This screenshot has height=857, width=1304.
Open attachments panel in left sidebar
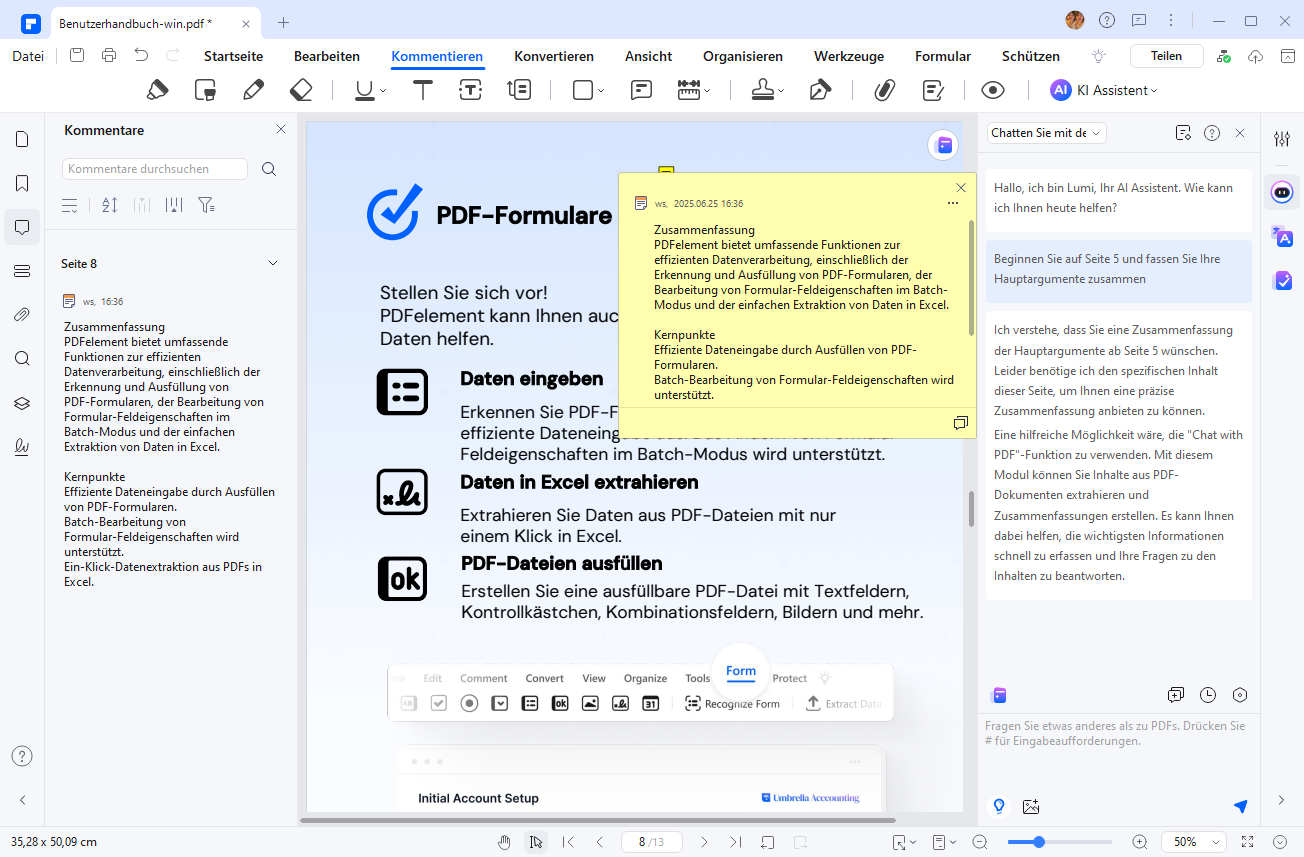coord(22,315)
